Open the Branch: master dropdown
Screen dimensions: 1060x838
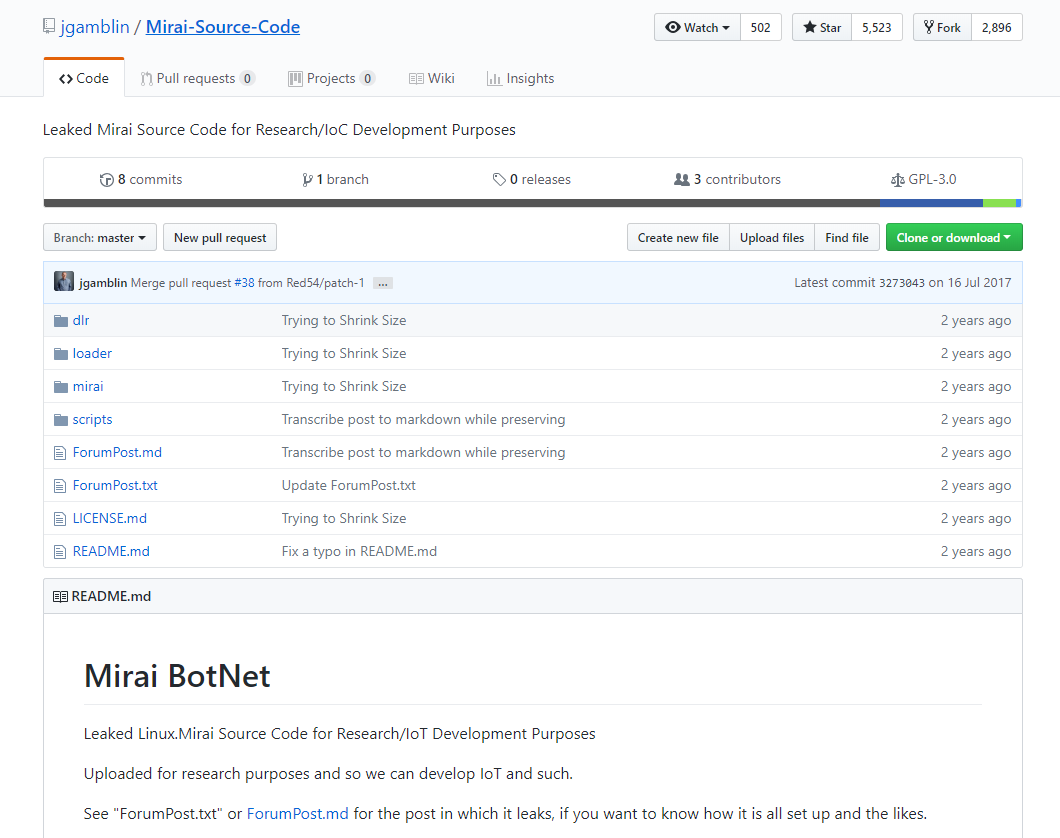point(100,238)
